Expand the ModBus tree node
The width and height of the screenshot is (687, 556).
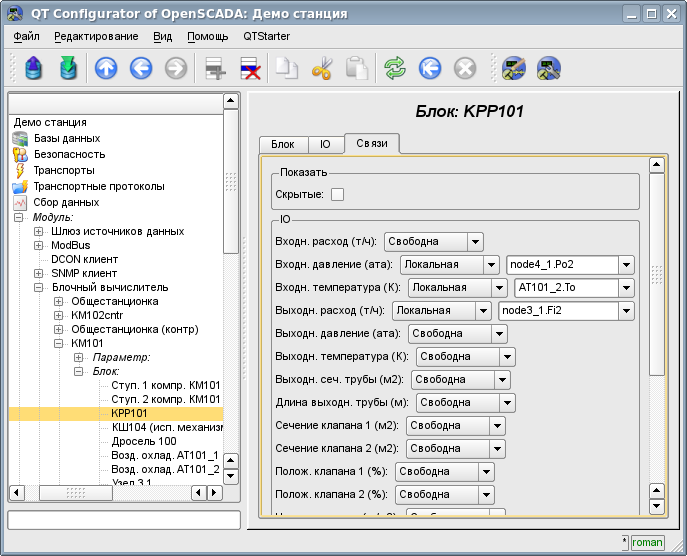point(39,245)
